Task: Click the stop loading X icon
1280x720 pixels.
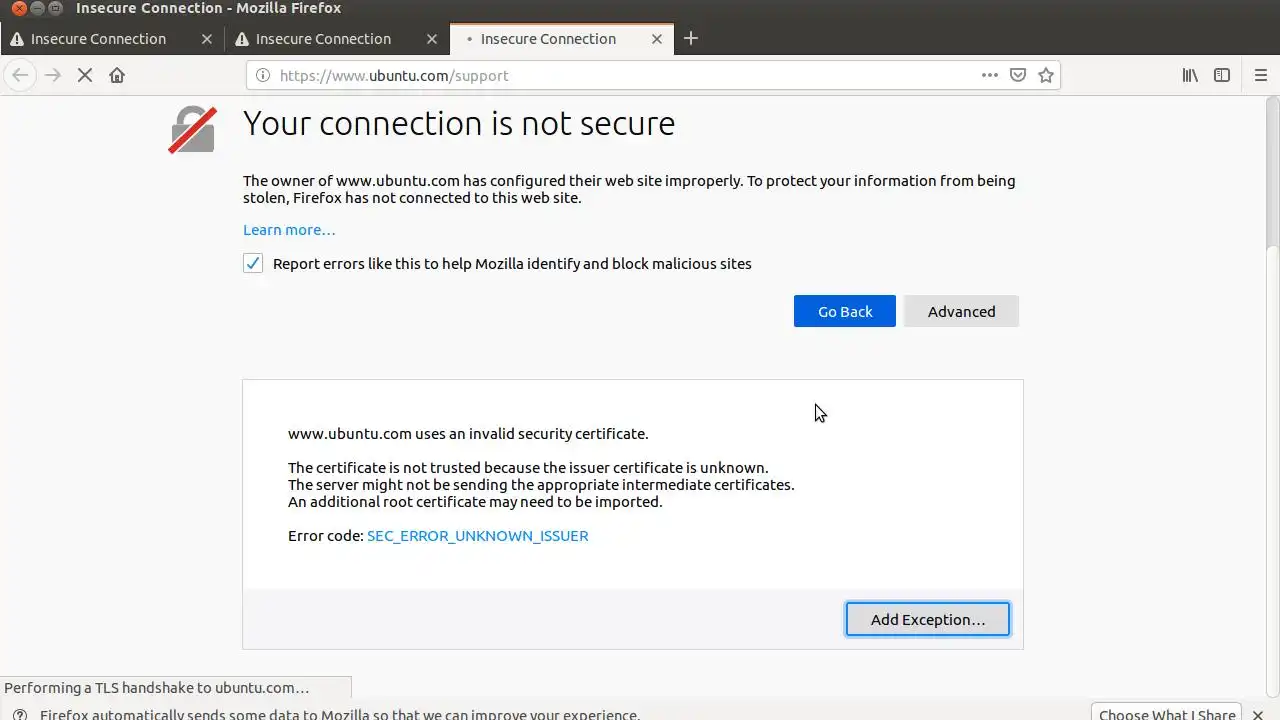Action: coord(85,75)
